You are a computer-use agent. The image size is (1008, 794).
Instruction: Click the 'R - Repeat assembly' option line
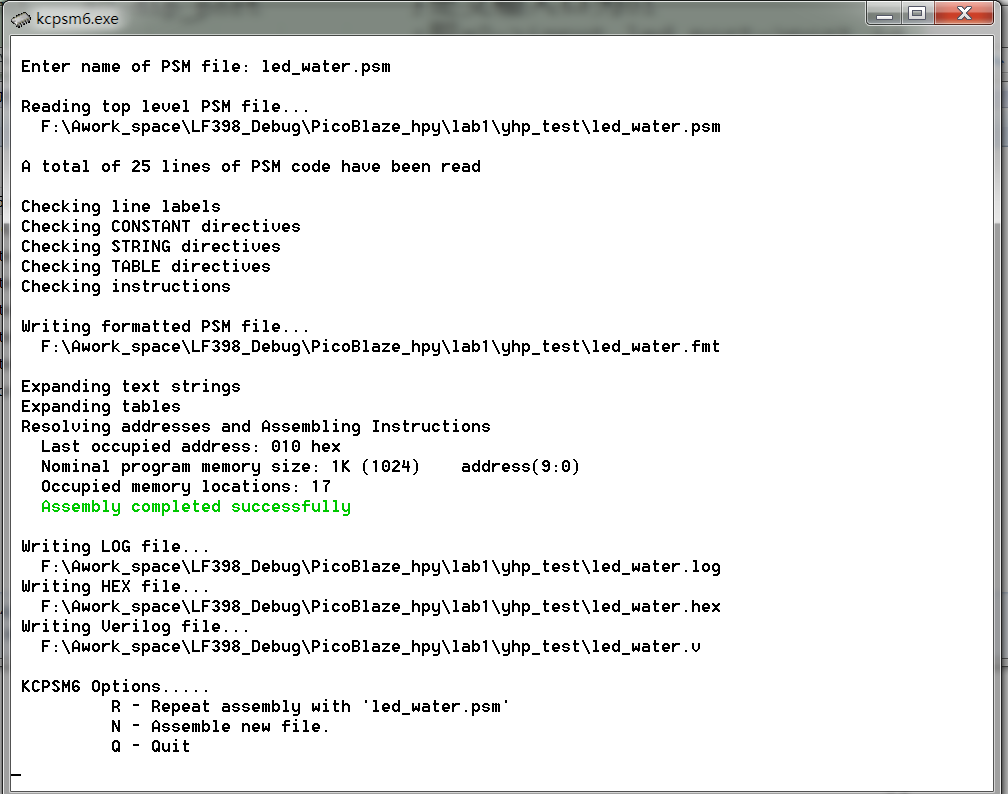click(310, 707)
